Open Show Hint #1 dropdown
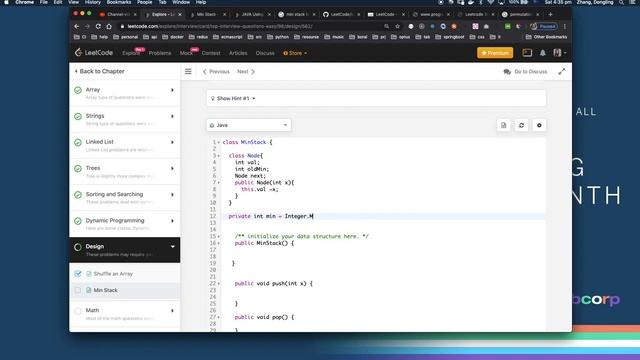 [x=233, y=98]
